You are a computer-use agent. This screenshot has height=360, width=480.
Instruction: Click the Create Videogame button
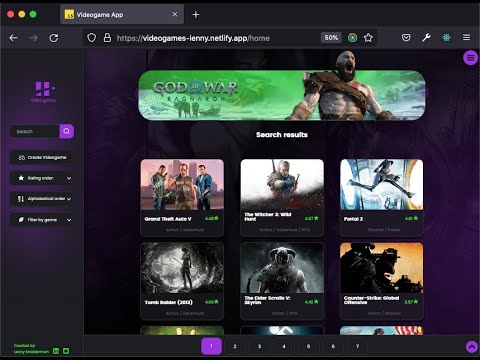[x=42, y=157]
